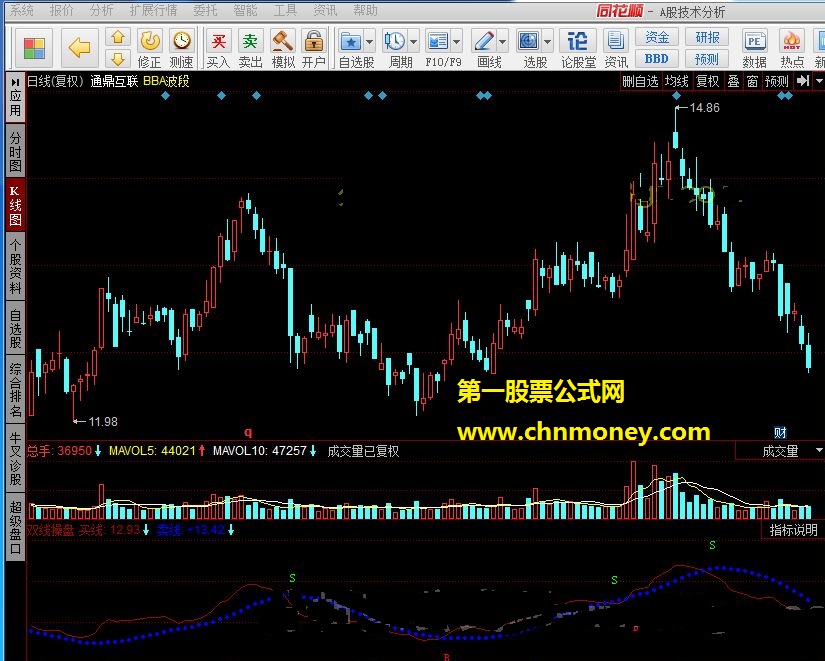
Task: Click the 11.98 low price label
Action: pyautogui.click(x=103, y=422)
